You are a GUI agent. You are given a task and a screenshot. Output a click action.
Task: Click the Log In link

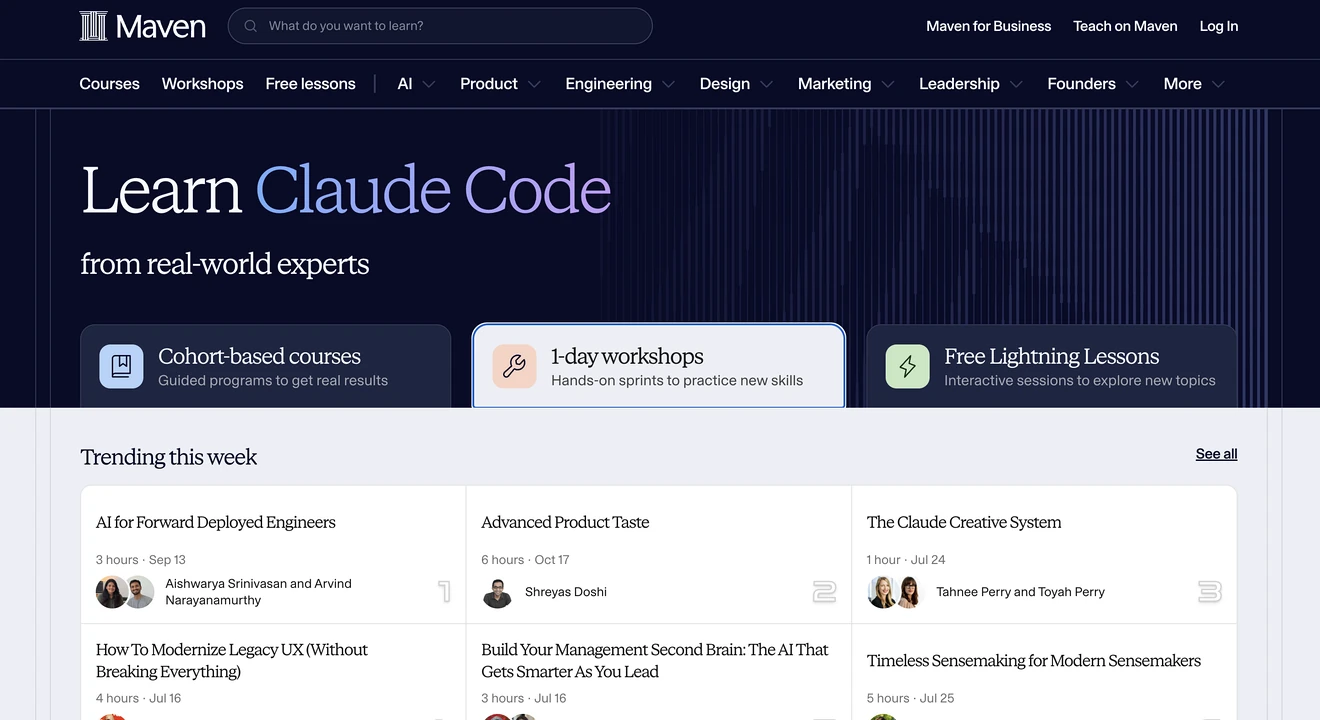[x=1219, y=26]
